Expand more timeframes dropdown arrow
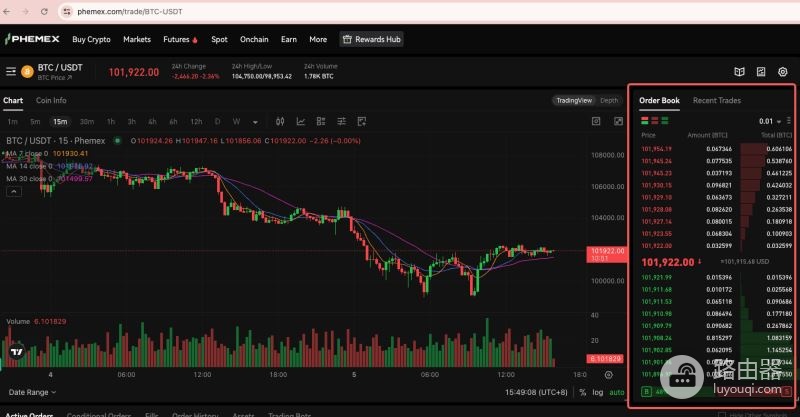This screenshot has width=800, height=417. click(255, 122)
